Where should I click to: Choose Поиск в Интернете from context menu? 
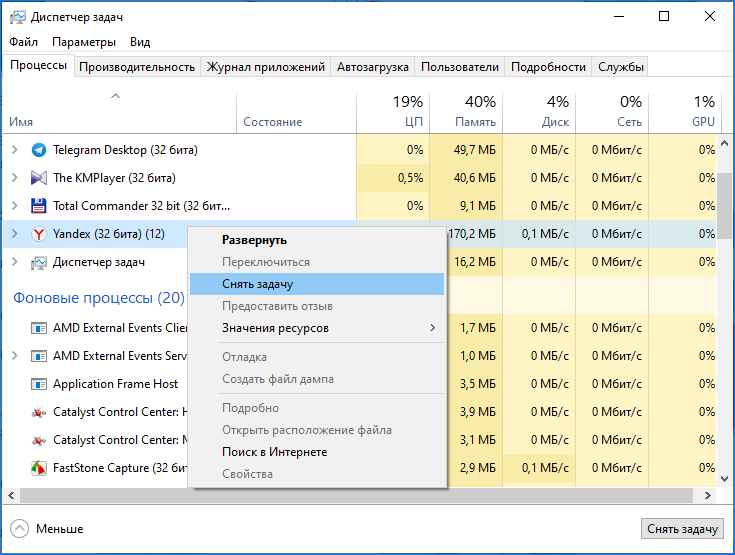point(274,452)
